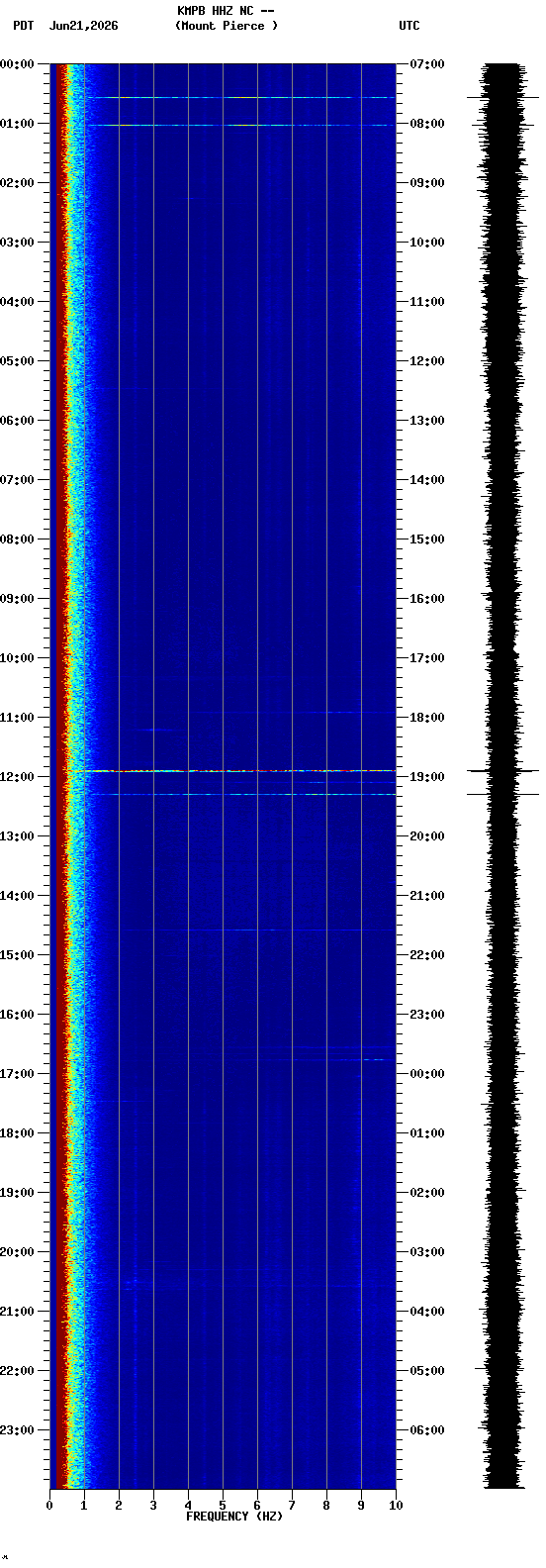Screen dimensions: 546x1568
Task: Click the 10 Hz frequency tick label
Action: (396, 1506)
